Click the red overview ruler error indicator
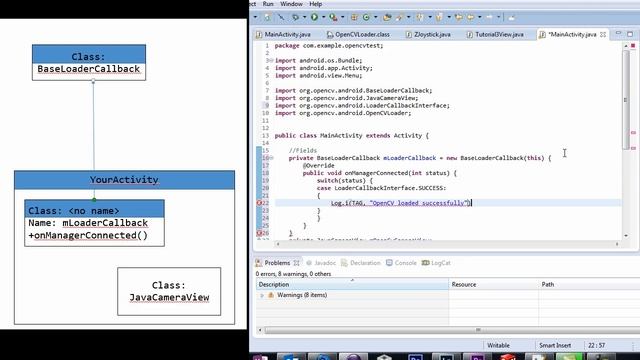Viewport: 640px width, 360px height. 633,45
